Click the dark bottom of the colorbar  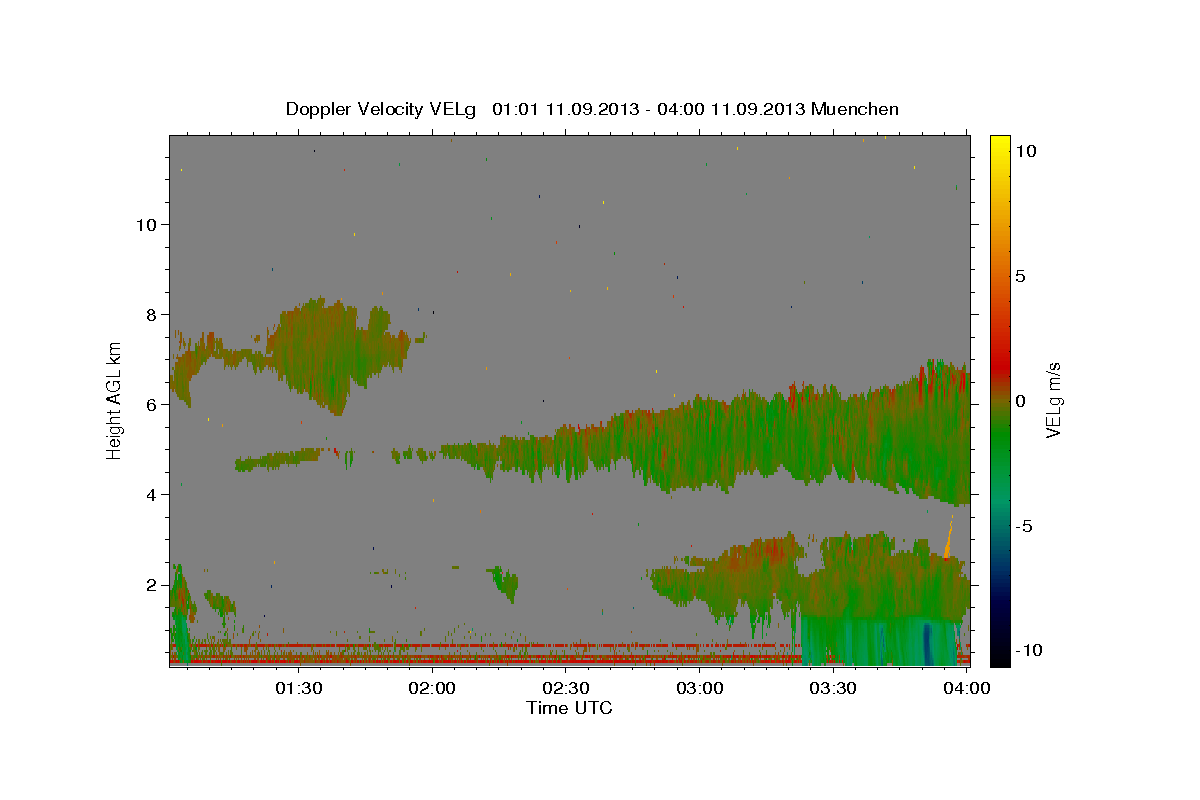point(999,652)
